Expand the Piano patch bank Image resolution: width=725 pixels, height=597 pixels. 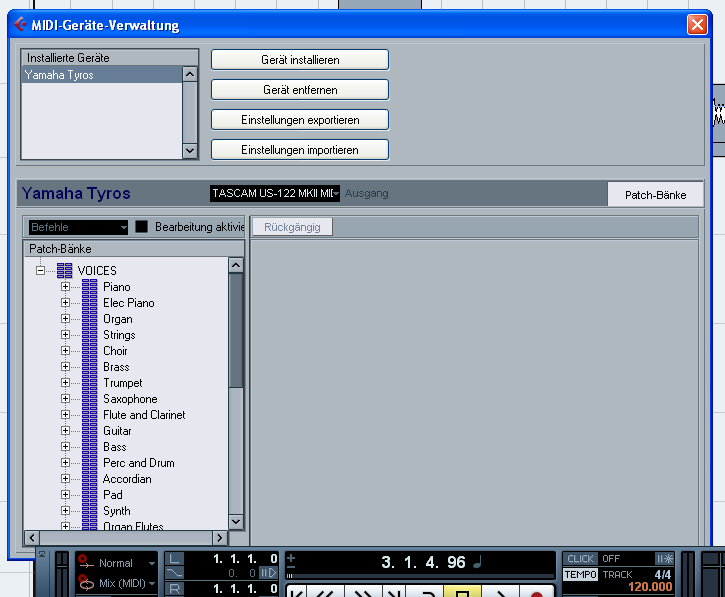(65, 287)
